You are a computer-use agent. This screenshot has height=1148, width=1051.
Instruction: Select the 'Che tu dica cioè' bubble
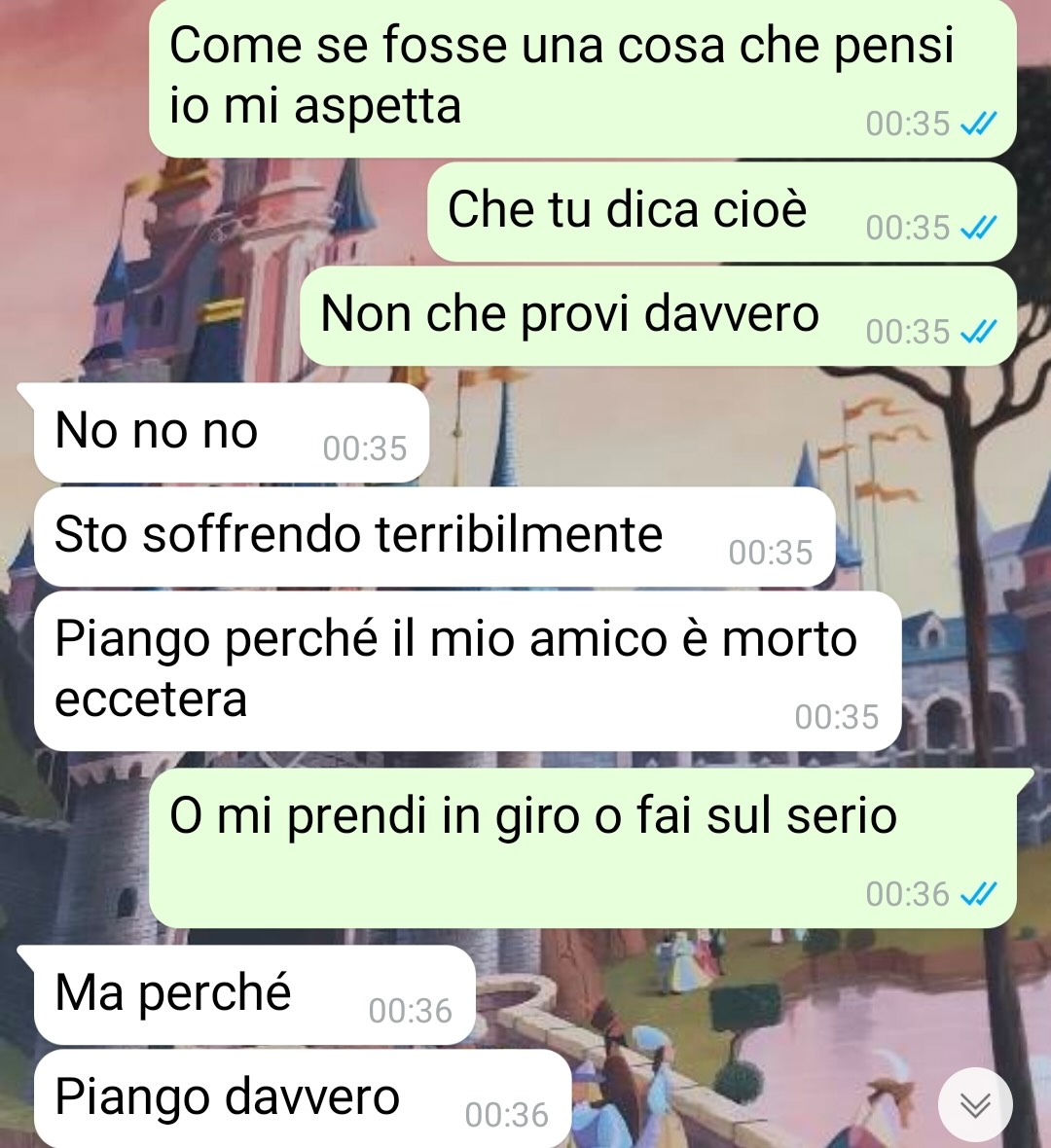click(x=721, y=212)
